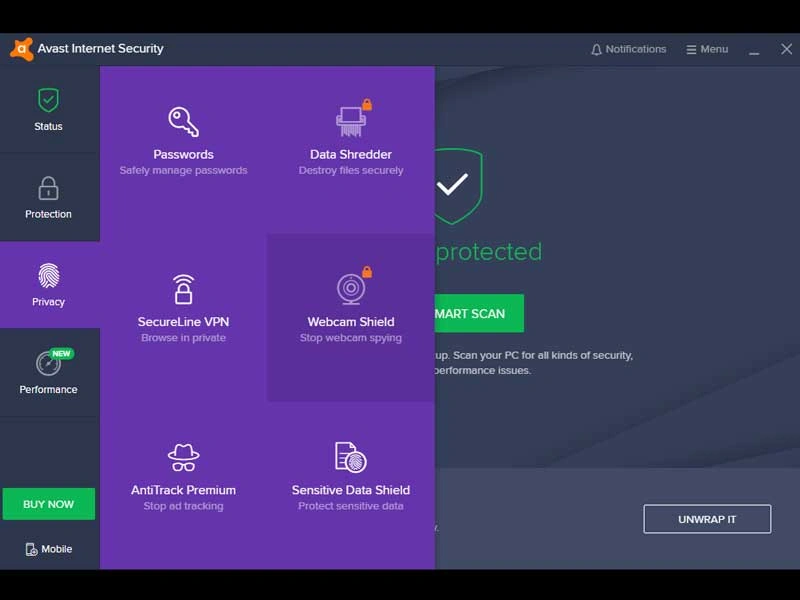
Task: Click the UNWRAP IT button
Action: (x=707, y=519)
